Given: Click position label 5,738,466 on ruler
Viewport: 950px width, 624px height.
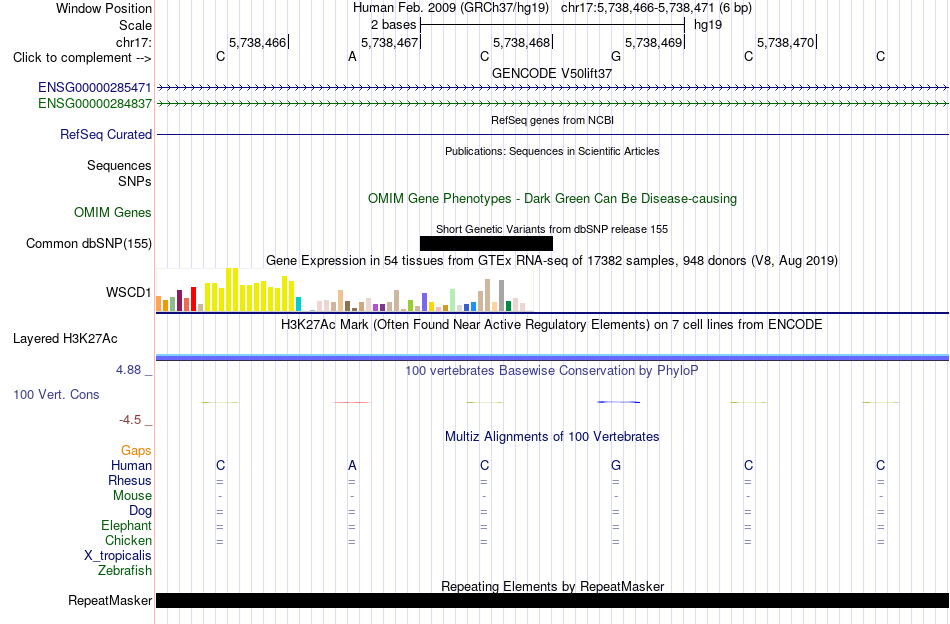Looking at the screenshot, I should coord(257,42).
